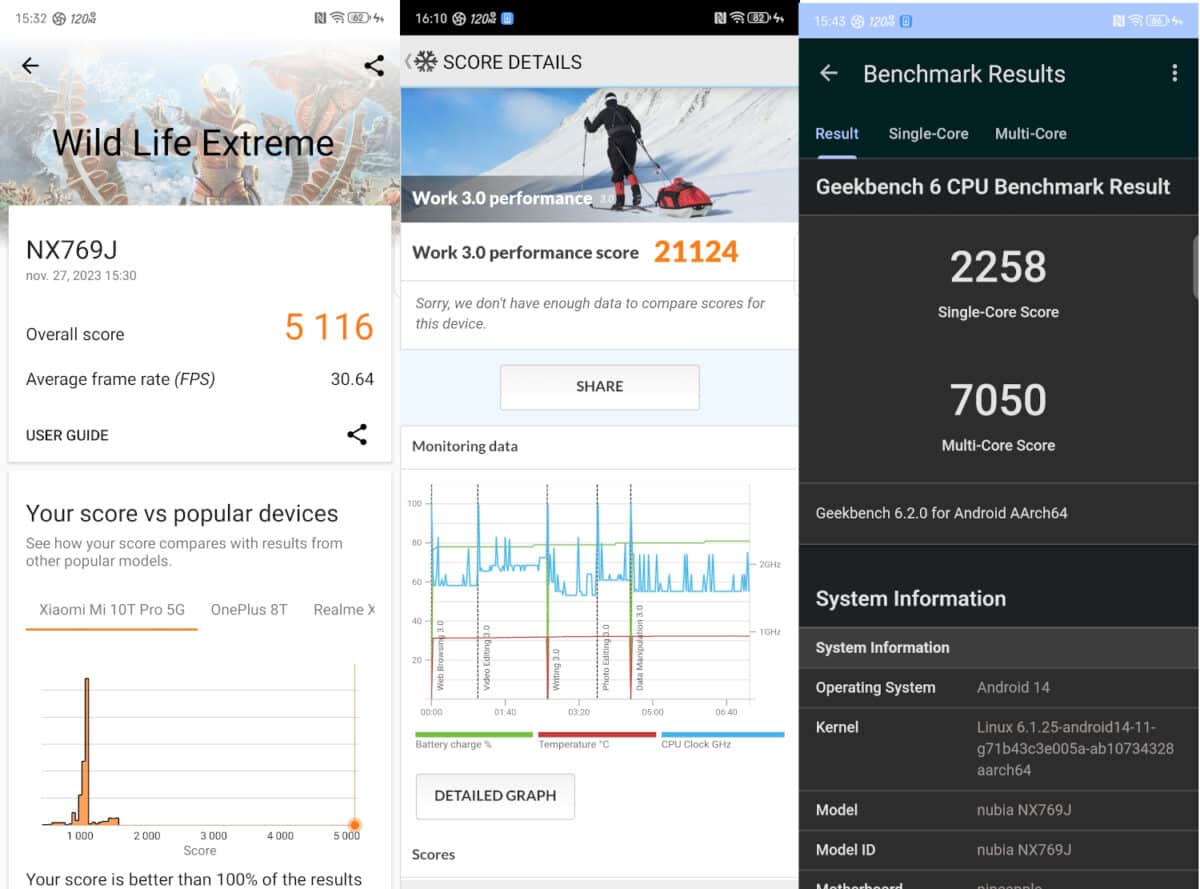Select the Xiaomi Mi 10T Pro 5G tab
Viewport: 1200px width, 889px height.
coord(112,609)
